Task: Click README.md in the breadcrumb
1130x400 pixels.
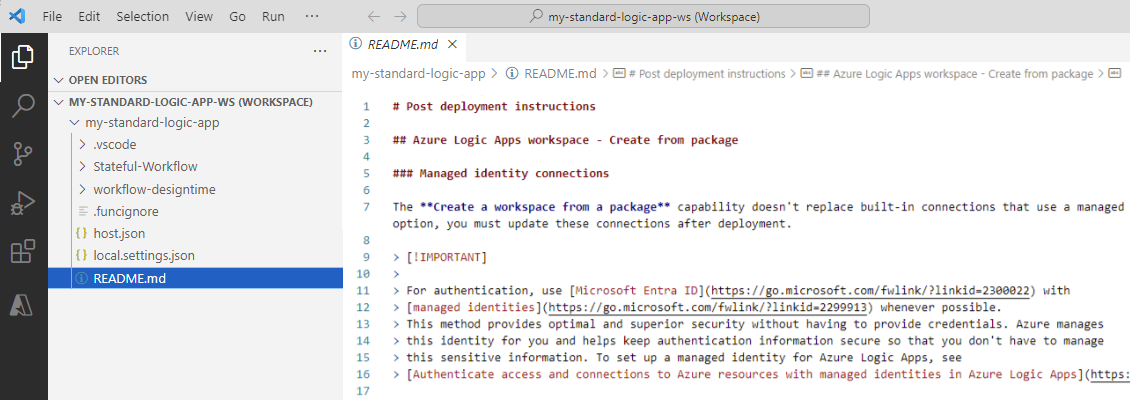Action: pyautogui.click(x=561, y=74)
